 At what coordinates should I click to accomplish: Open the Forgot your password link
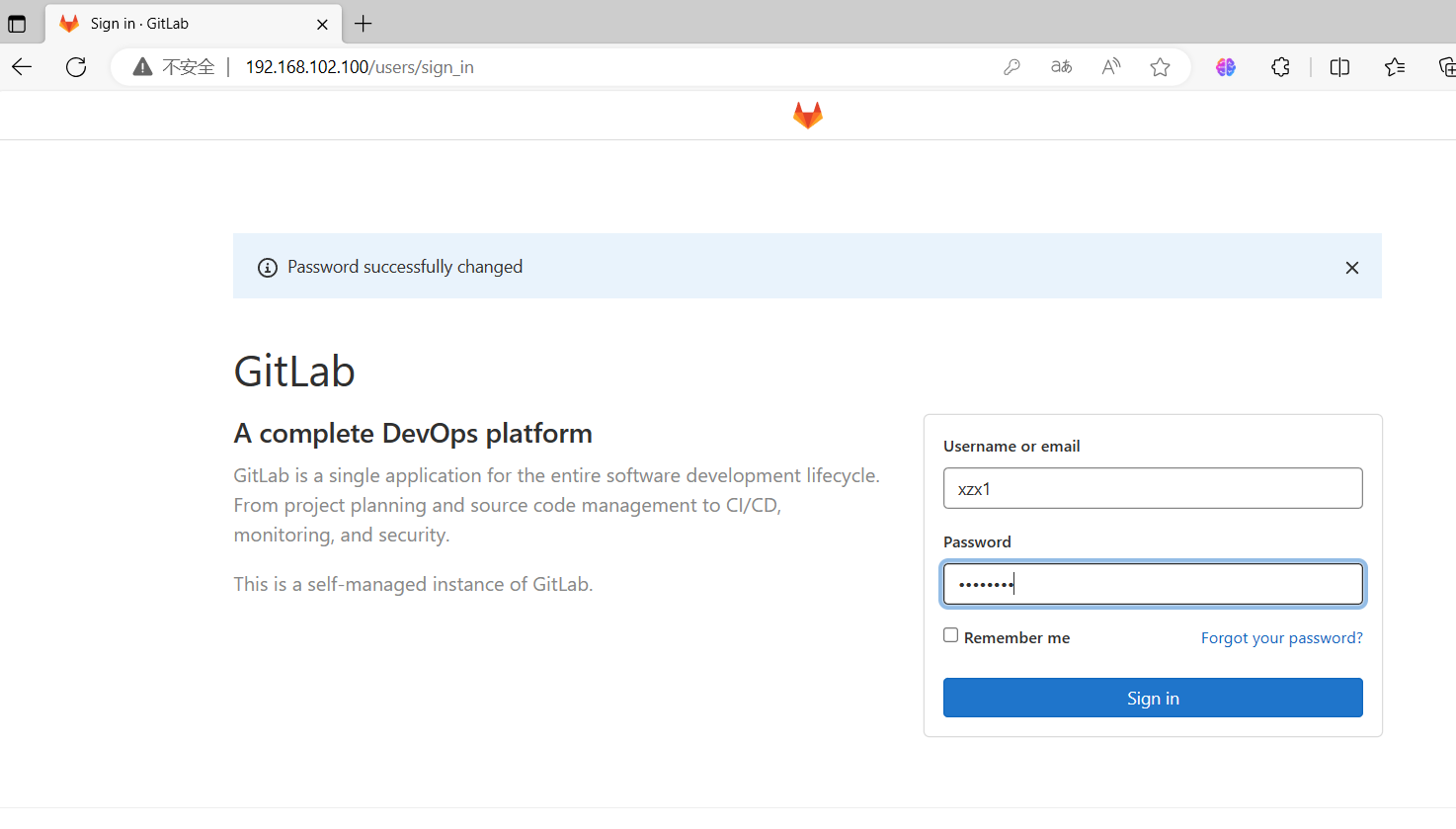tap(1281, 637)
